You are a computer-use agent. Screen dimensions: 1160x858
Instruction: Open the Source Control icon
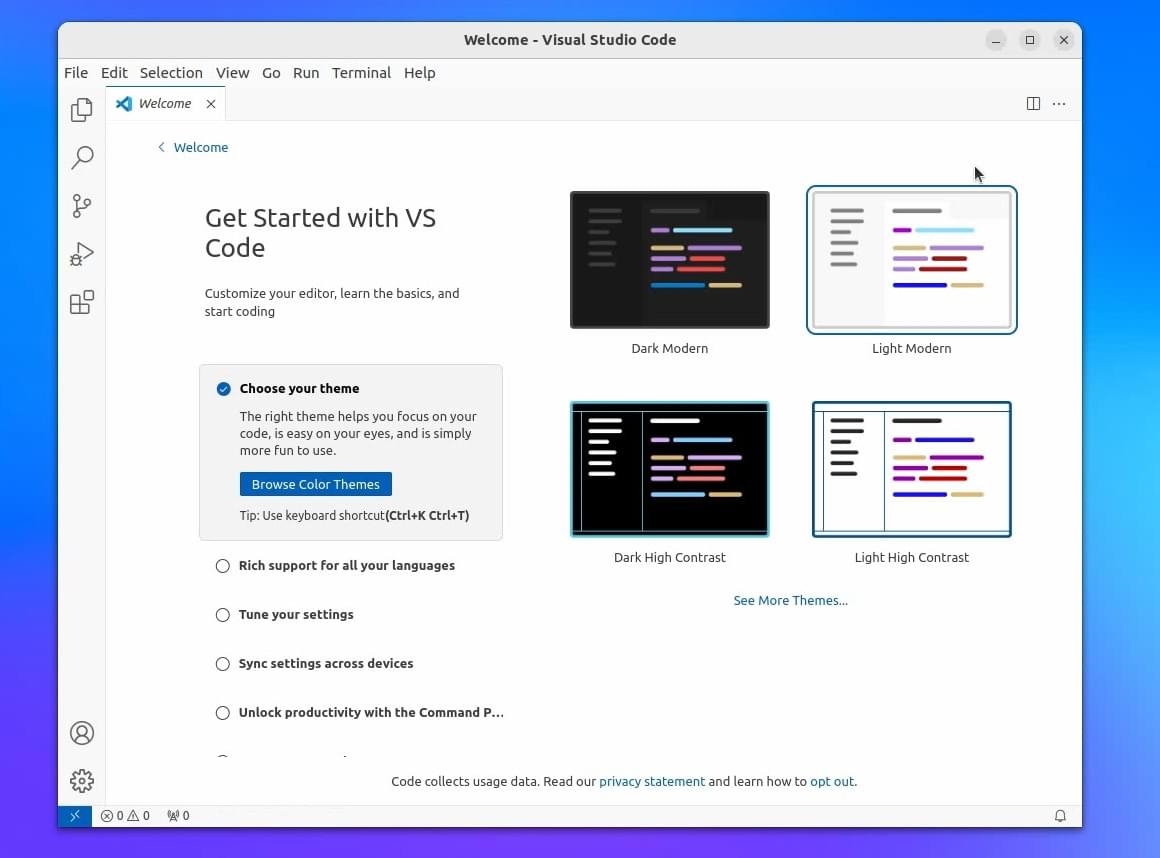(x=81, y=206)
